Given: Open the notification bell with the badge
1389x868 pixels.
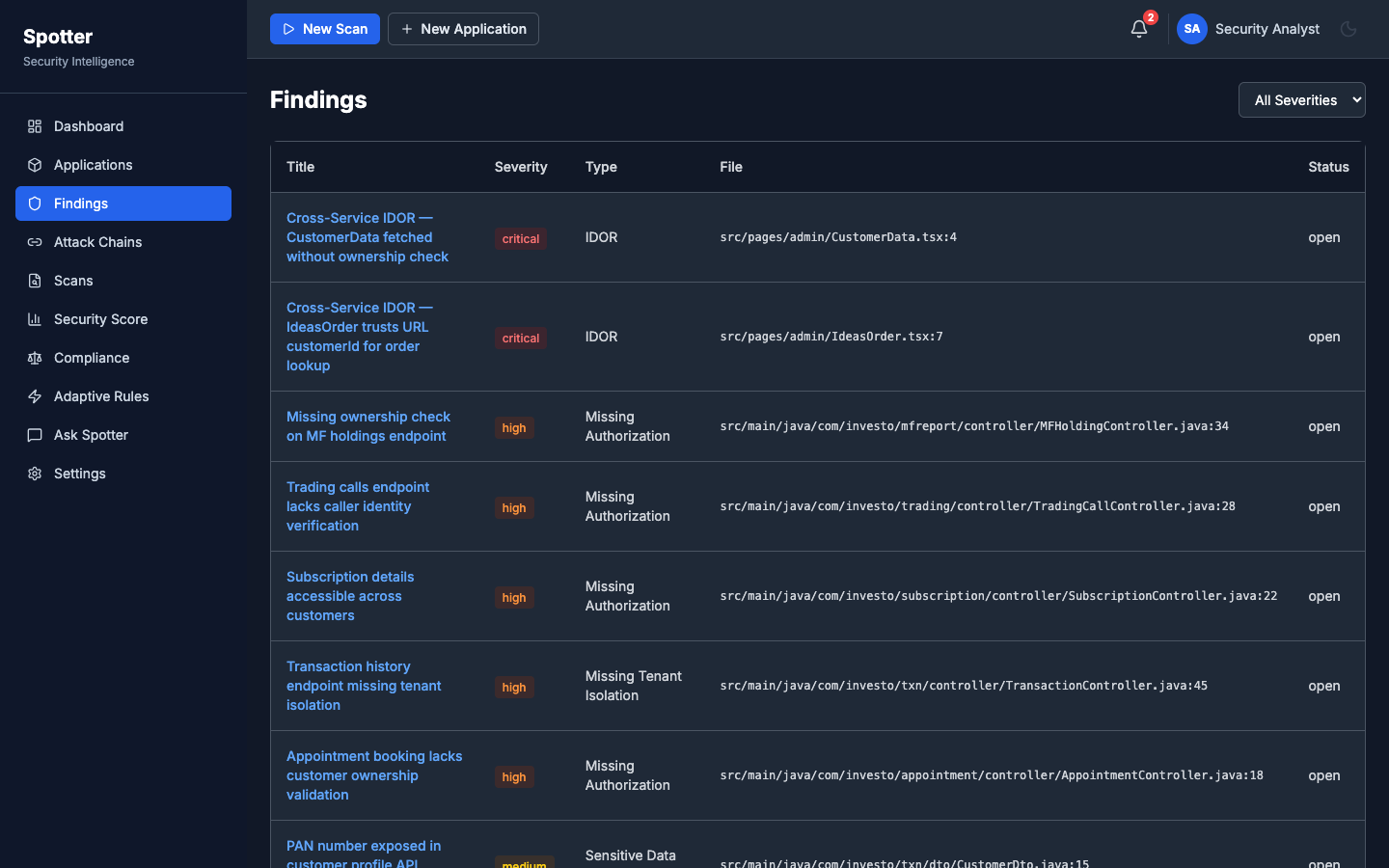Looking at the screenshot, I should [1139, 29].
